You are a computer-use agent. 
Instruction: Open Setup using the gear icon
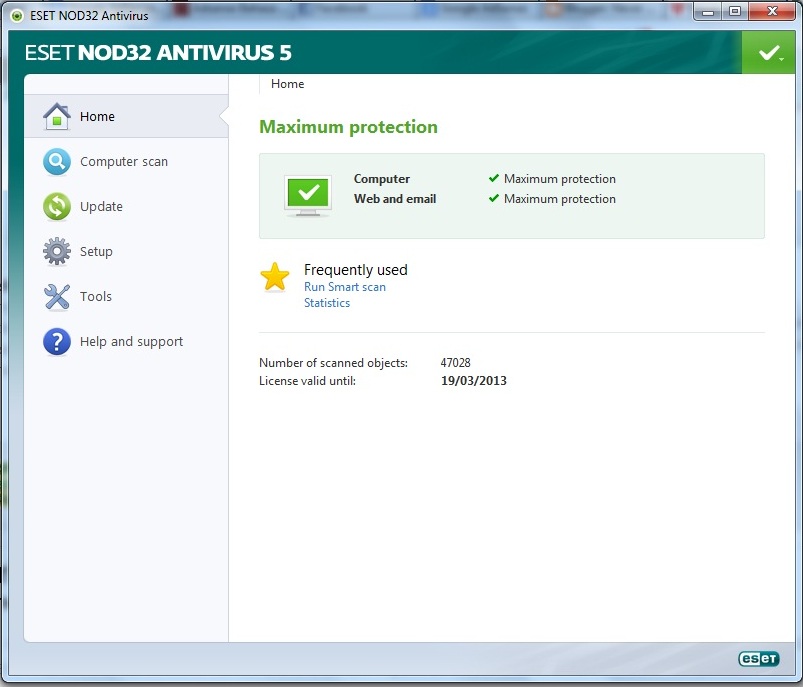tap(55, 251)
